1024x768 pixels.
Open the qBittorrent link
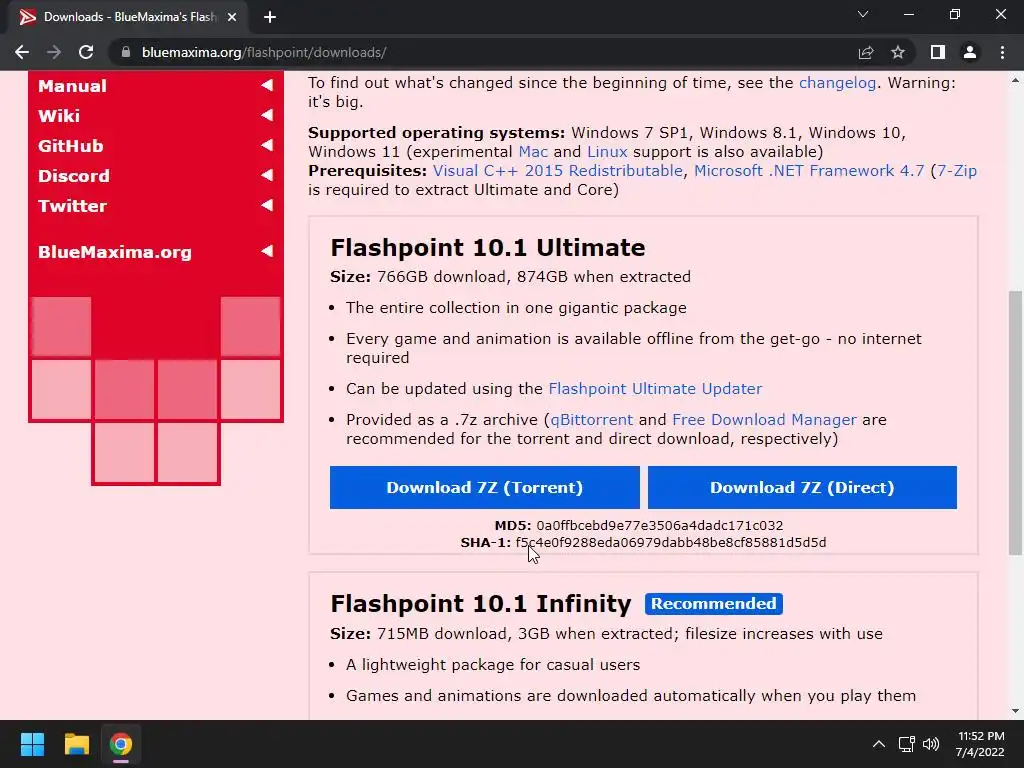pos(592,419)
